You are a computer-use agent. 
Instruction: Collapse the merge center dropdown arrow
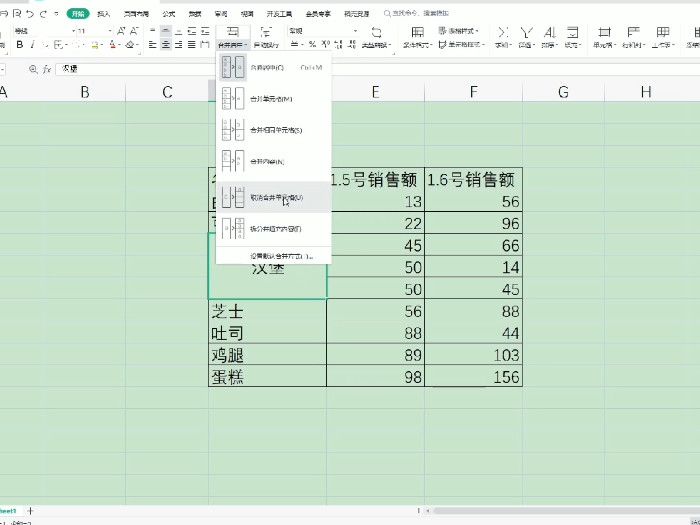(x=246, y=45)
